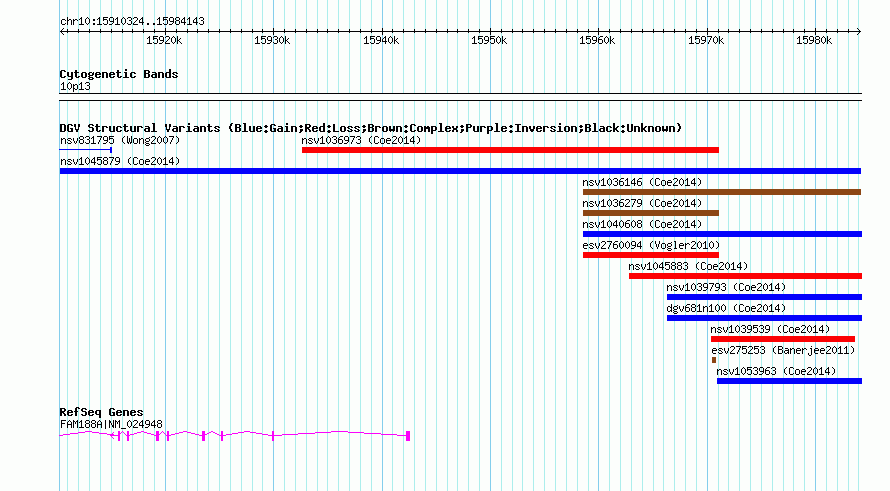890x491 pixels.
Task: Click the FAM188A gene model glyph
Action: (235, 435)
